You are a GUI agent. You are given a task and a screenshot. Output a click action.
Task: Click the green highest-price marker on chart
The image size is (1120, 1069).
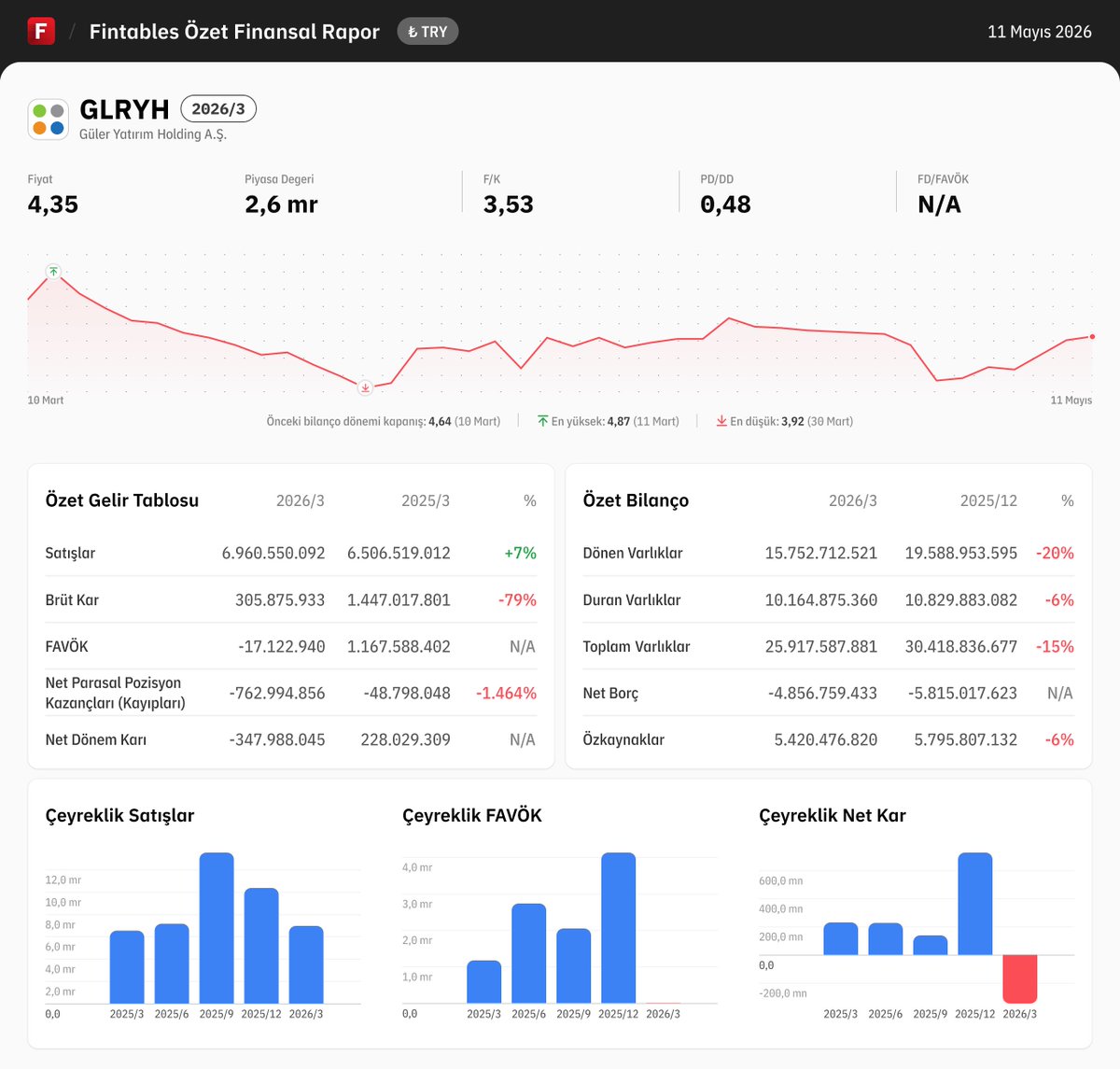coord(53,272)
